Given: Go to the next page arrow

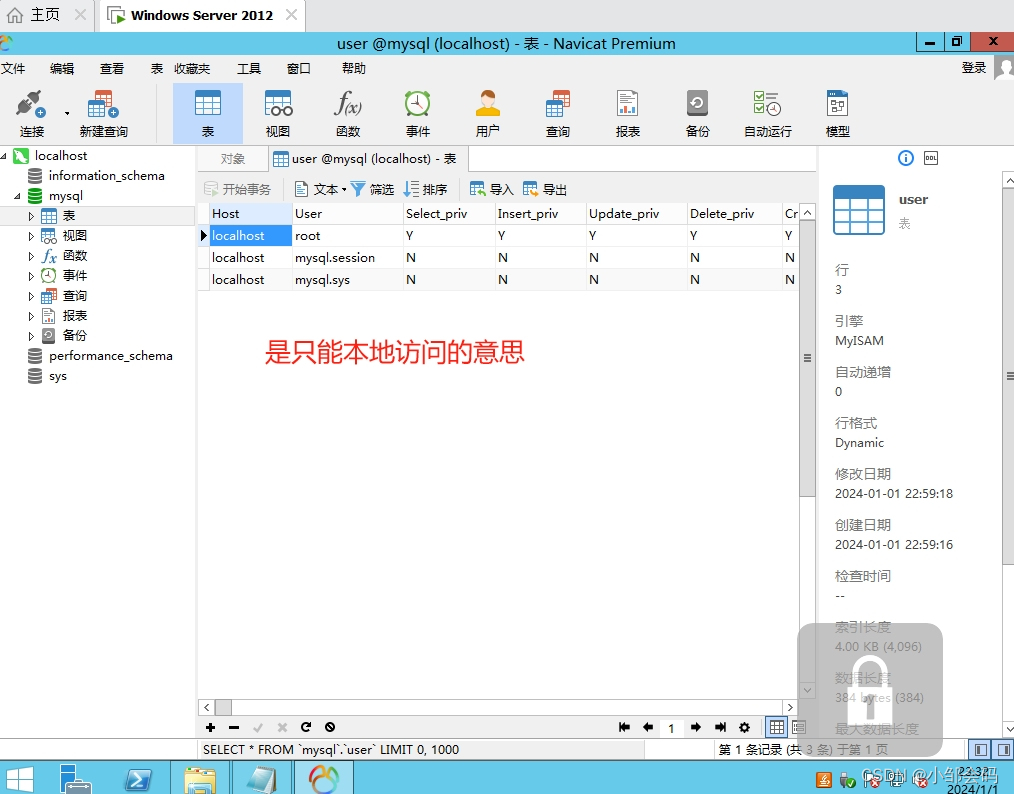Looking at the screenshot, I should tap(696, 727).
